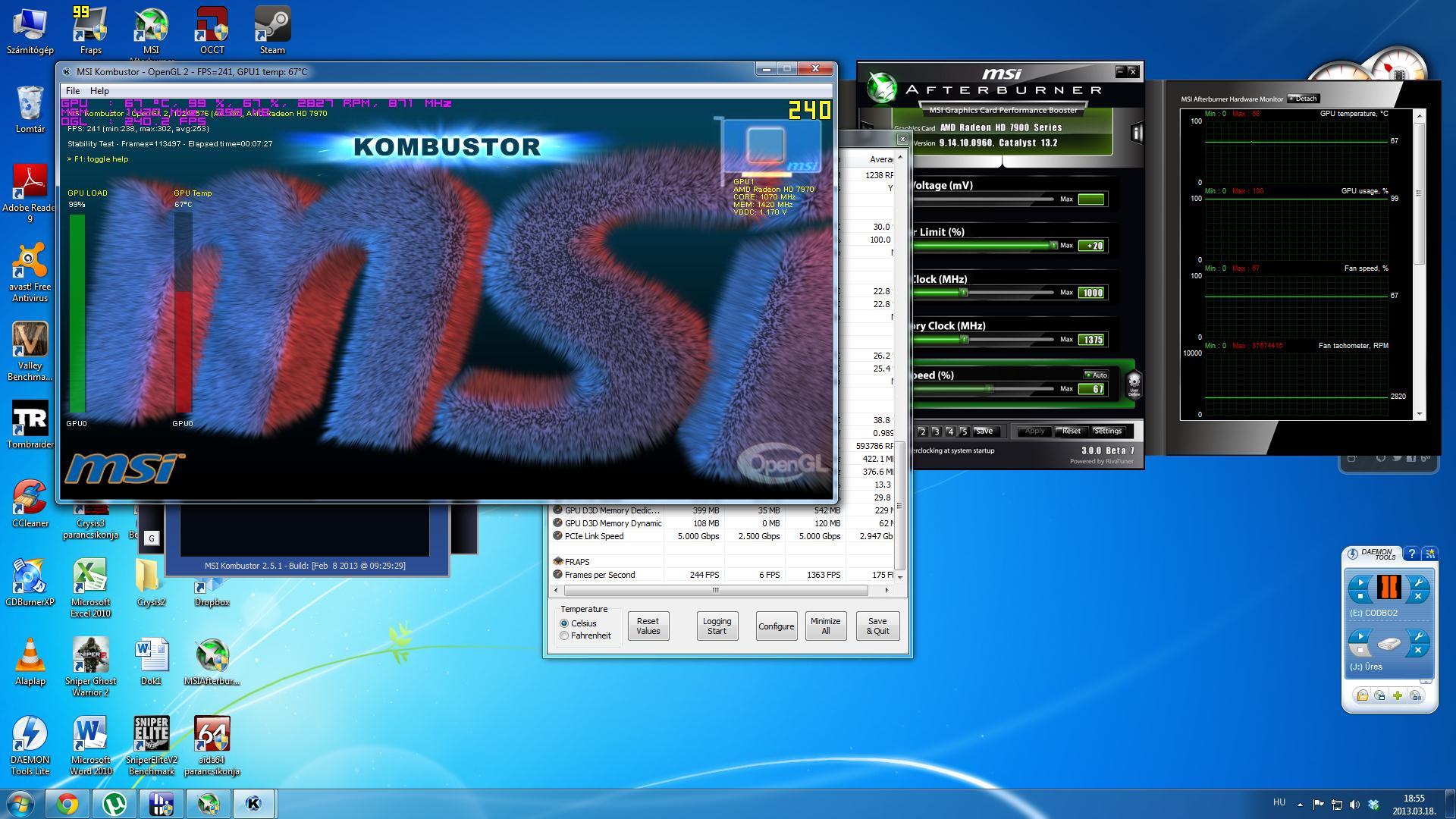This screenshot has height=819, width=1456.
Task: Click the DAEMON Tools open folder image icon
Action: [1363, 695]
